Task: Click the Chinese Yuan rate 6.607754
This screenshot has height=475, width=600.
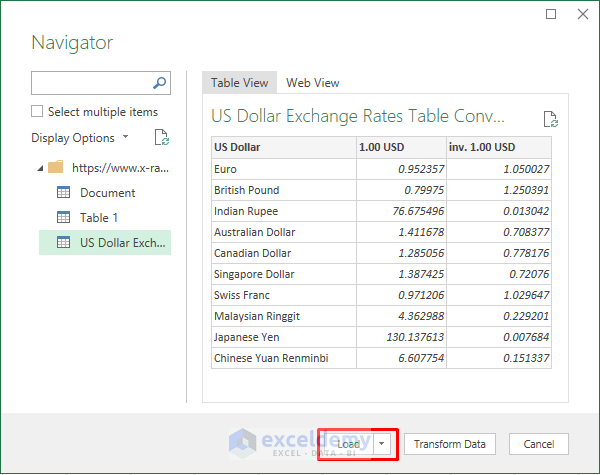Action: click(421, 358)
